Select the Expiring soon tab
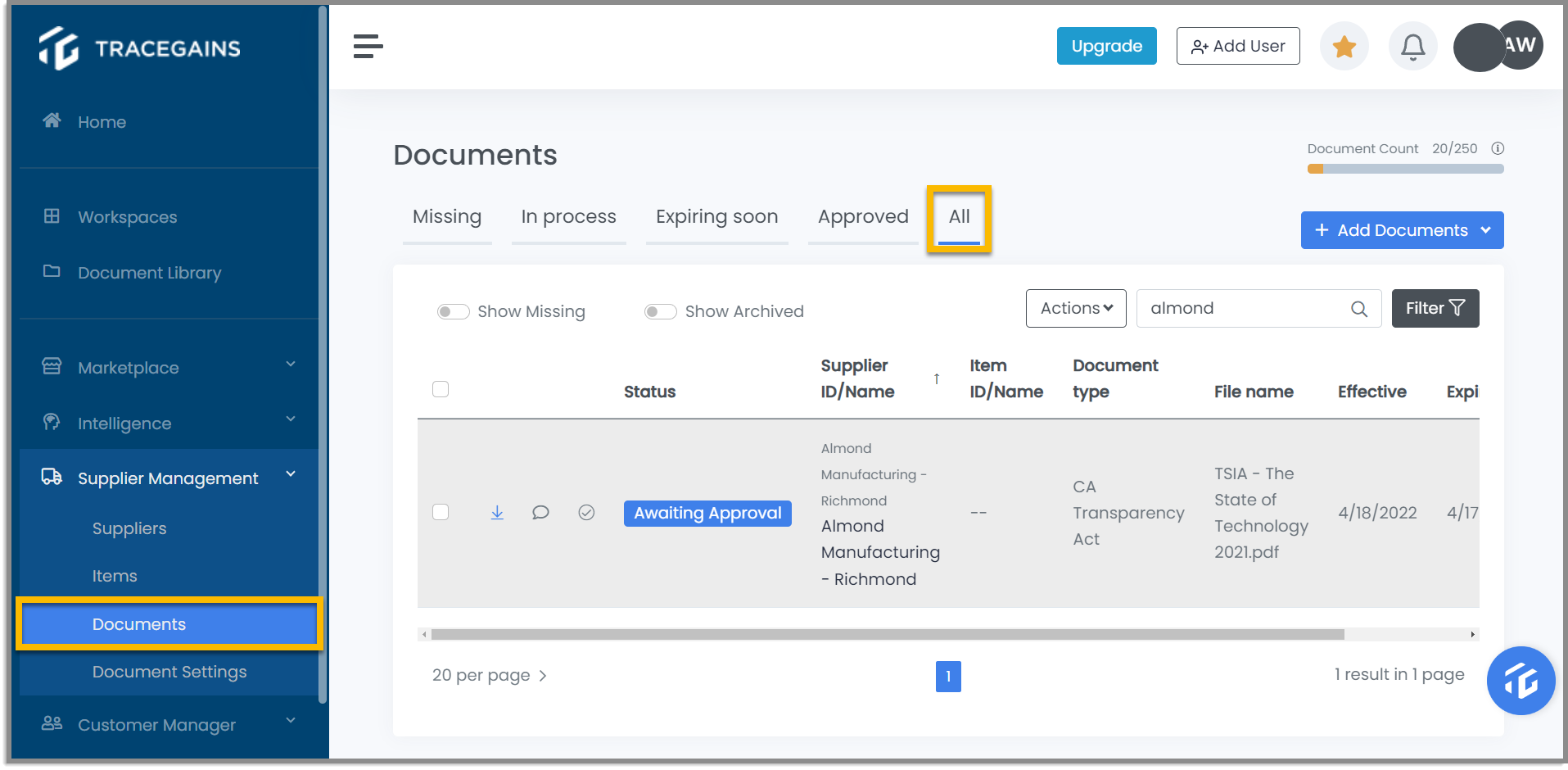 716,216
